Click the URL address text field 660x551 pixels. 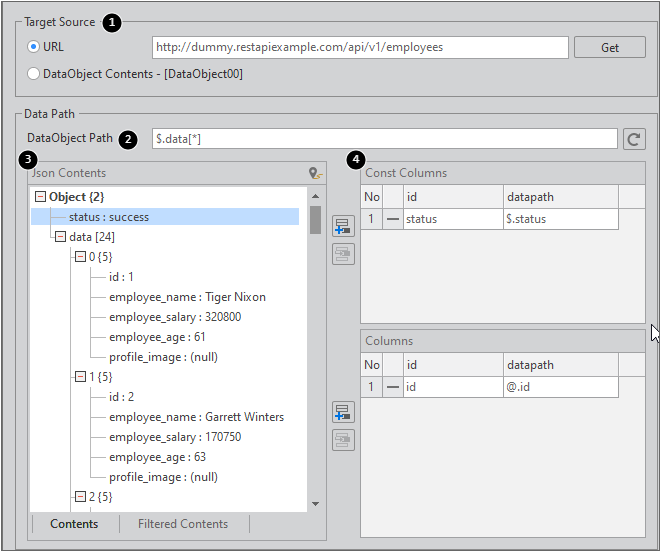pos(360,47)
